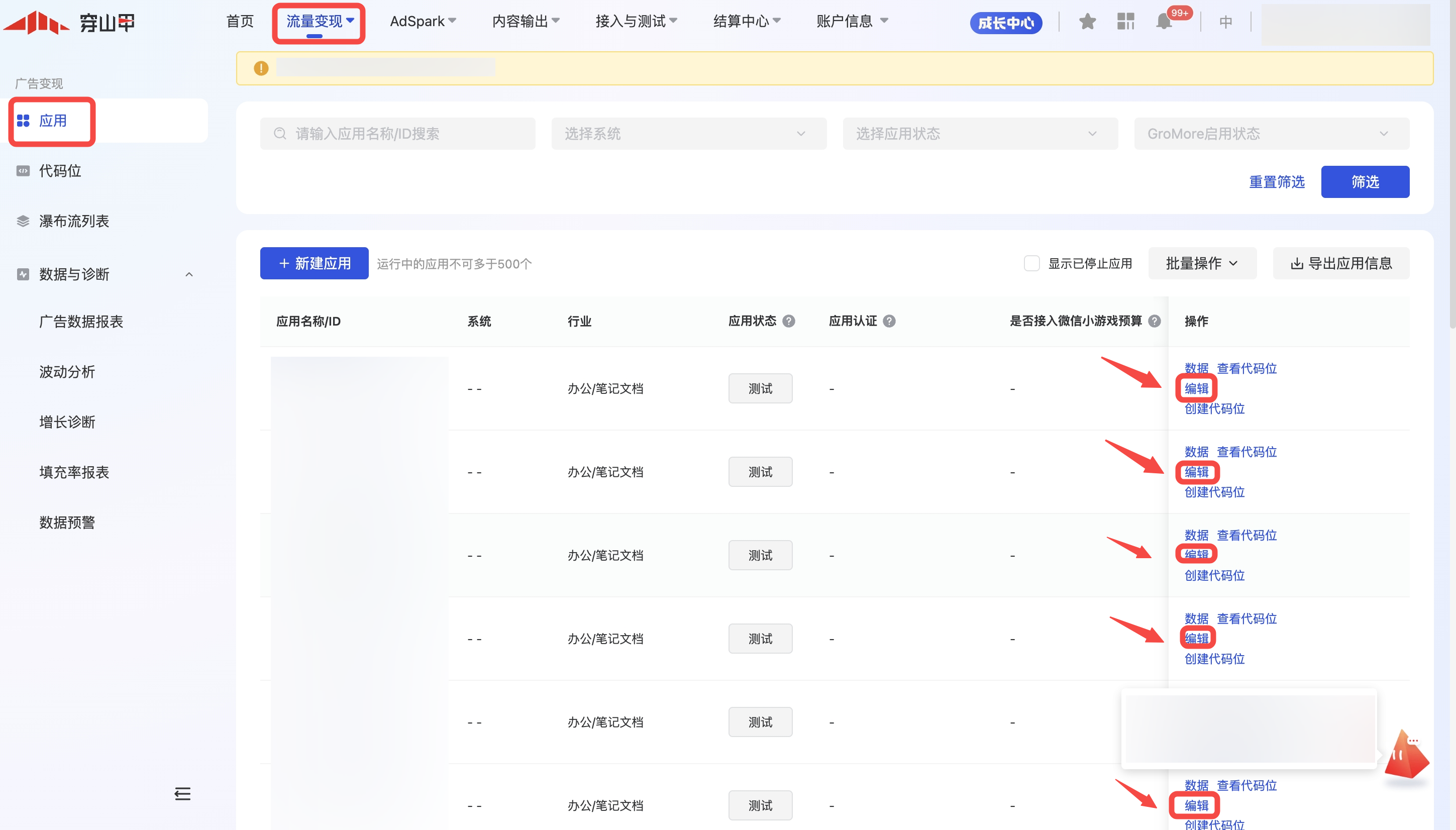Open the grid apps icon in header
Image resolution: width=1456 pixels, height=830 pixels.
click(1125, 22)
